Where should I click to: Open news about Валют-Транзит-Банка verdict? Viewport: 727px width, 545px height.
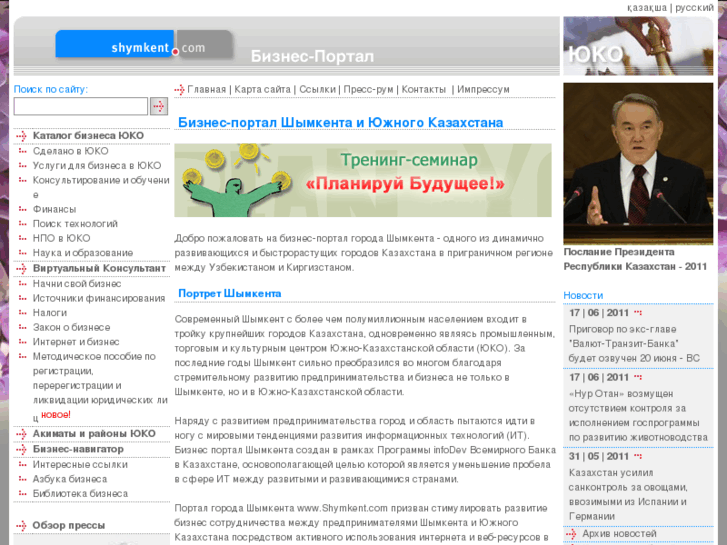pos(634,344)
